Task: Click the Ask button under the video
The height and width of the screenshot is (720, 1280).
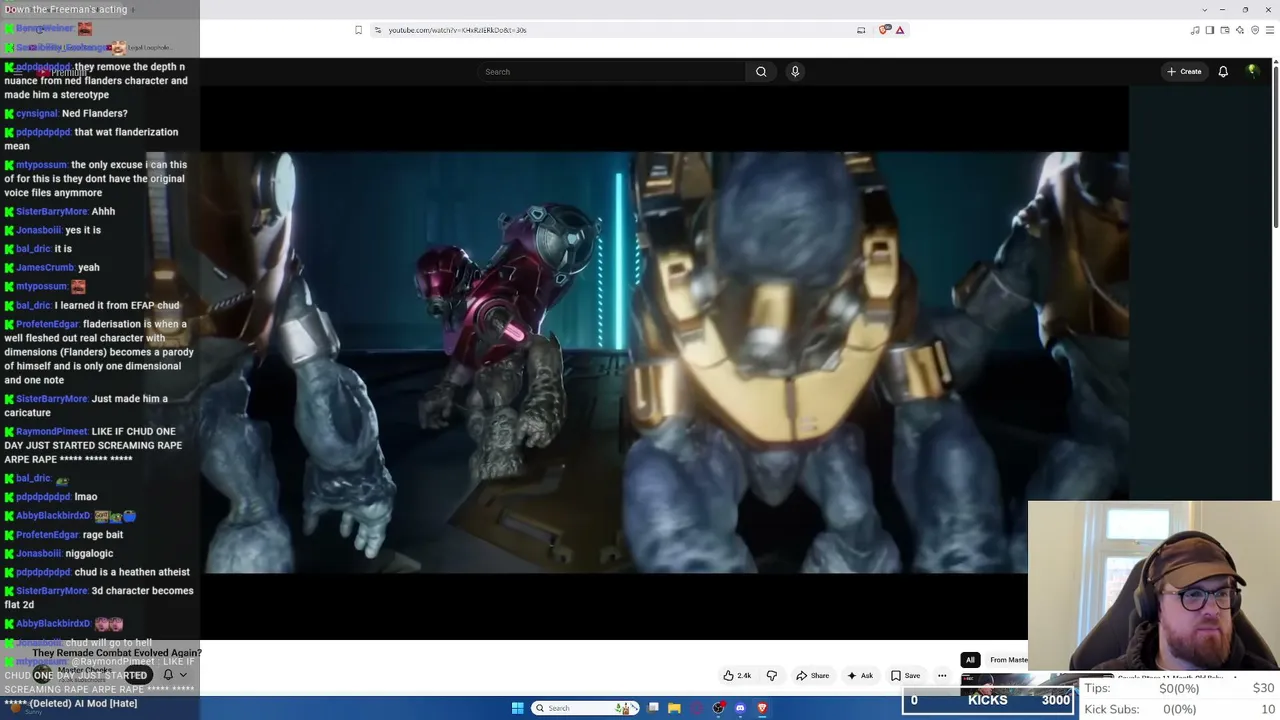Action: (860, 676)
